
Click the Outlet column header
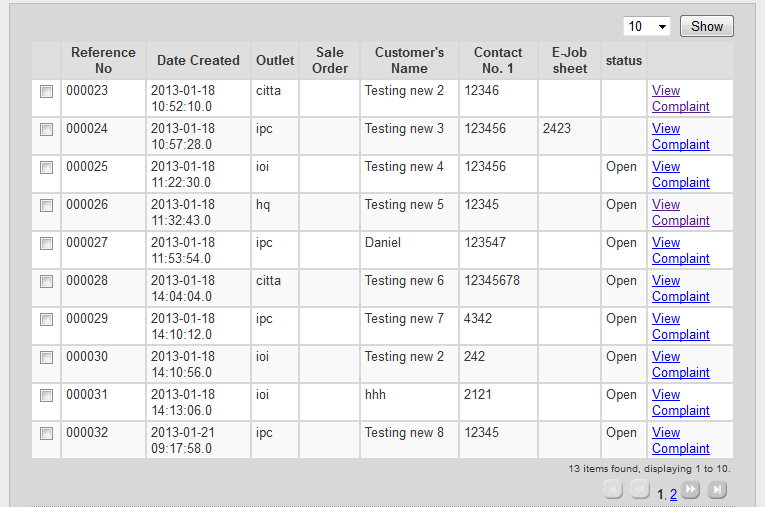(275, 60)
